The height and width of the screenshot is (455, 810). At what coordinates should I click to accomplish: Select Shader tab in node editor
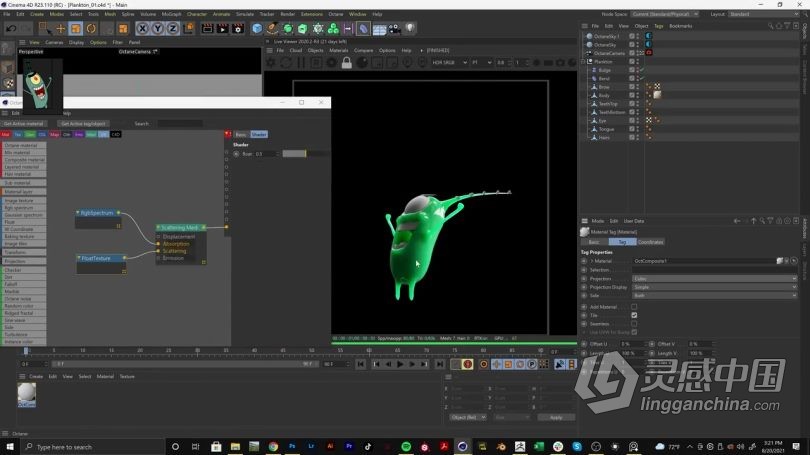pos(259,134)
